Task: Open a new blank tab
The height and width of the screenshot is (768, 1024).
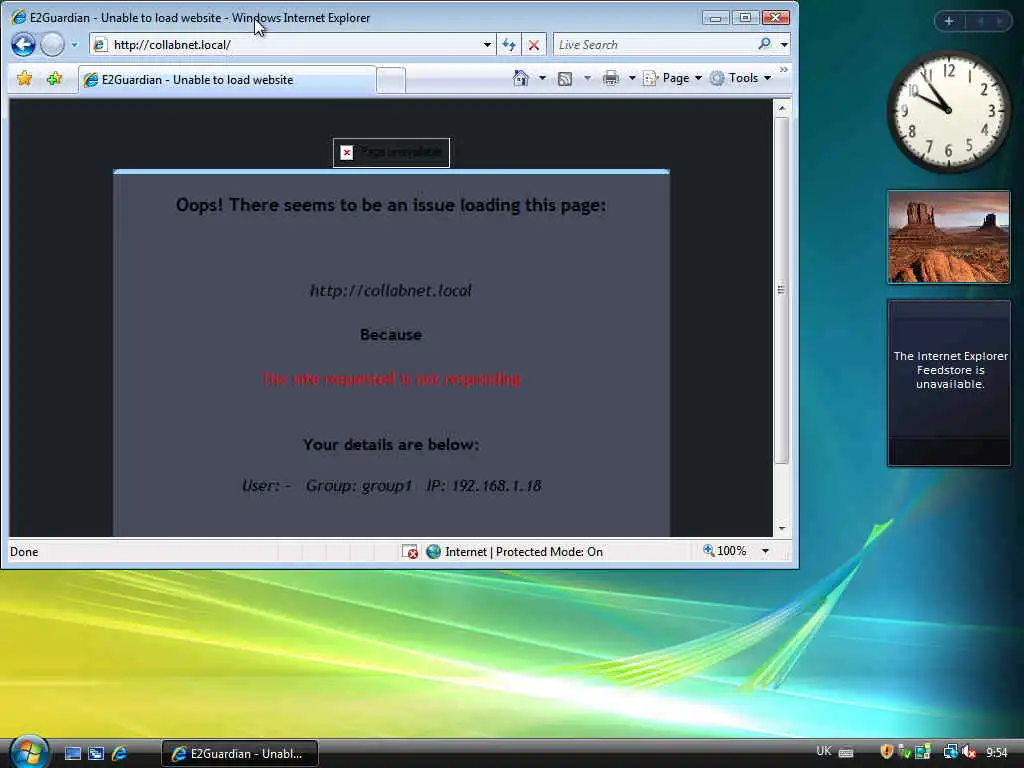Action: [391, 80]
